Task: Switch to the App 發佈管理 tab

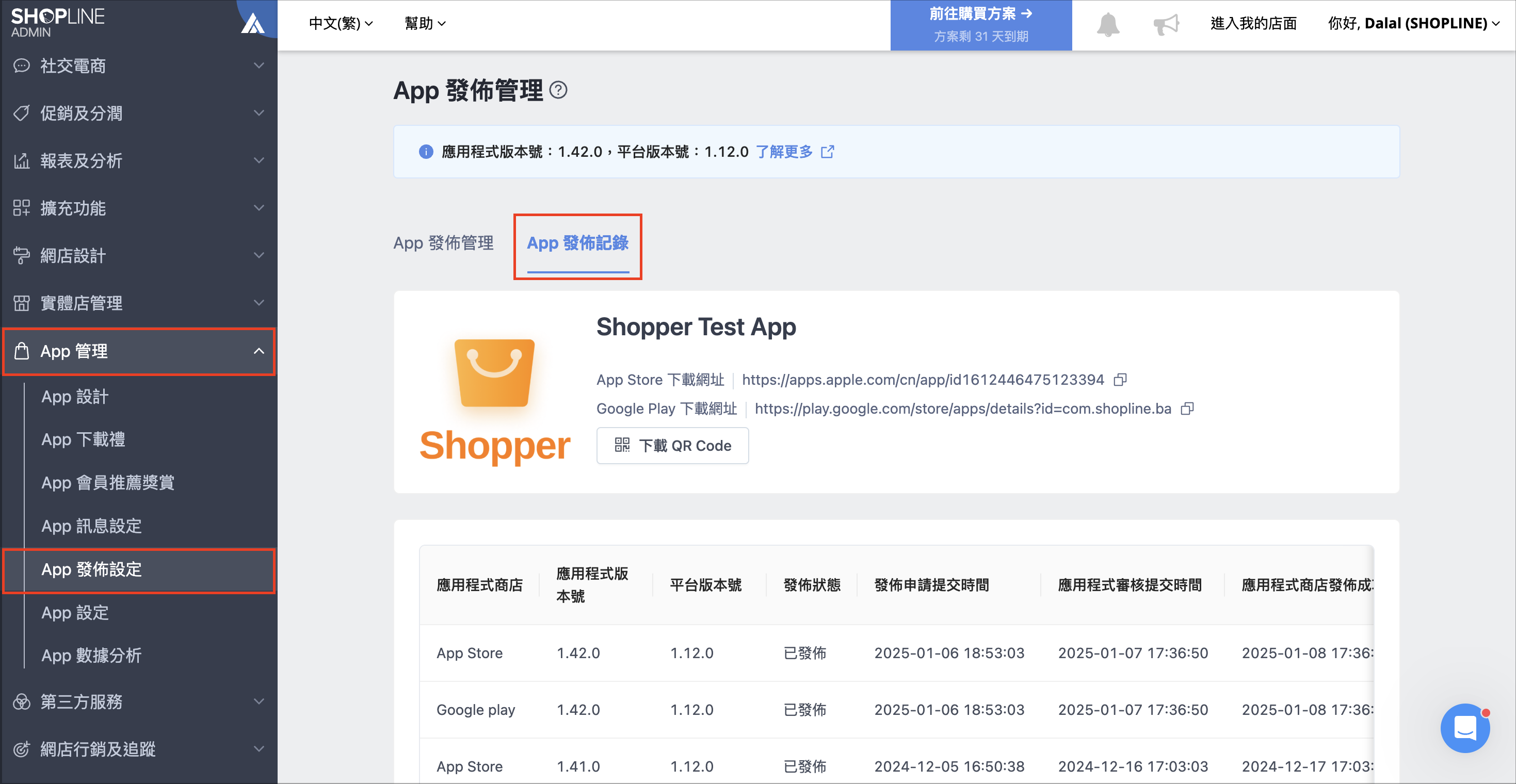Action: [x=443, y=243]
